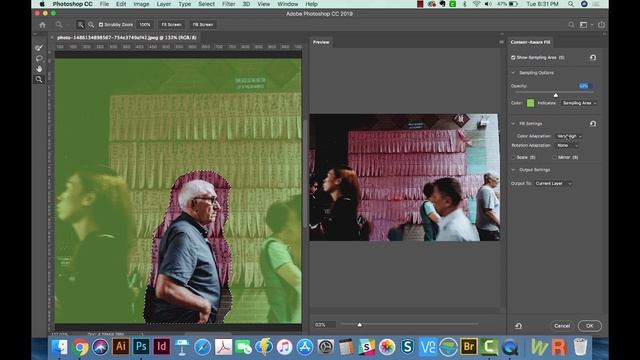This screenshot has height=360, width=640.
Task: Open Adobe Illustrator from the Dock
Action: [121, 347]
